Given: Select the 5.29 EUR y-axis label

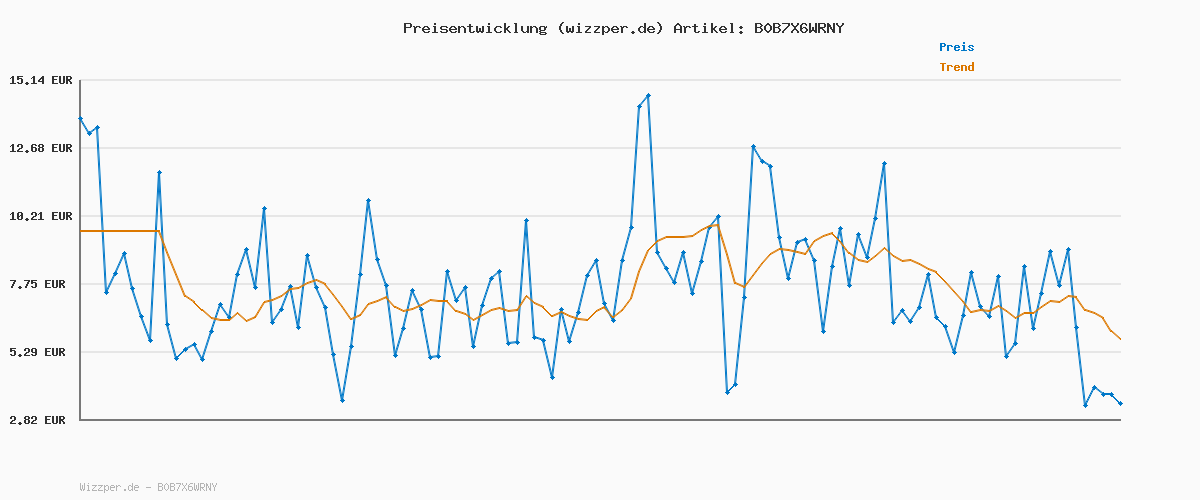Looking at the screenshot, I should pos(37,352).
